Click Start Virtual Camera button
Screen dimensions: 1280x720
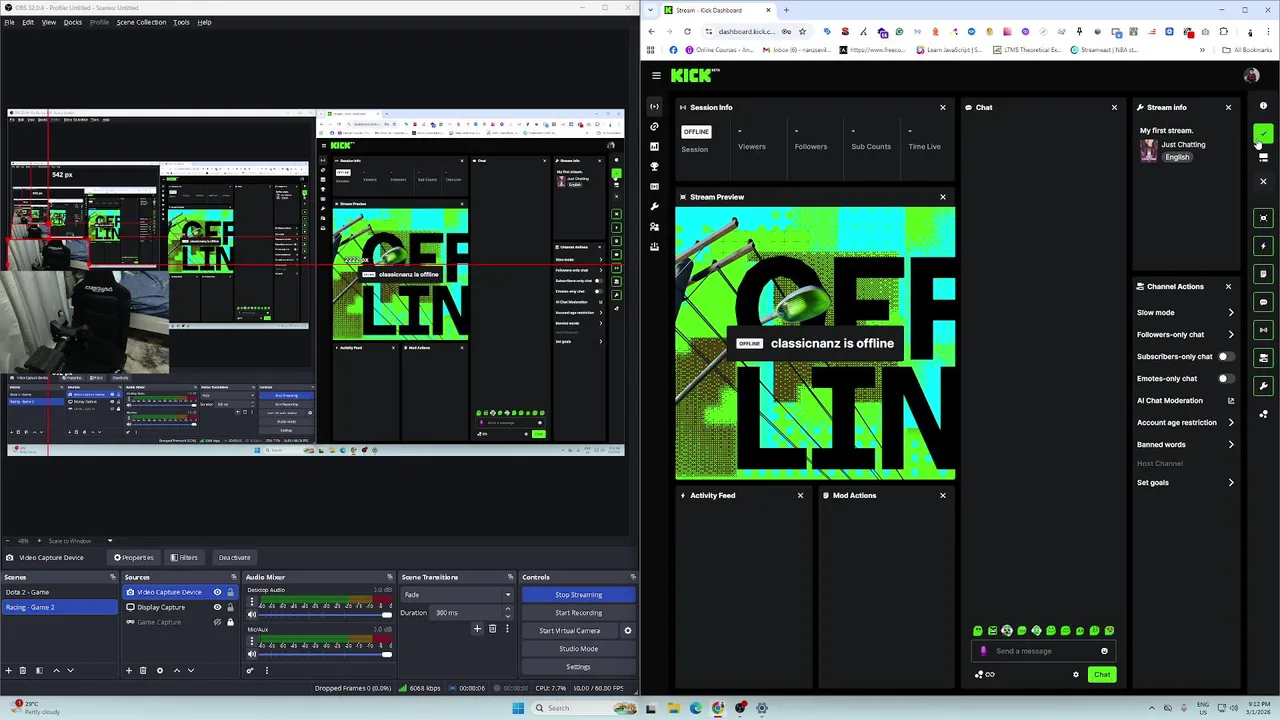[570, 631]
